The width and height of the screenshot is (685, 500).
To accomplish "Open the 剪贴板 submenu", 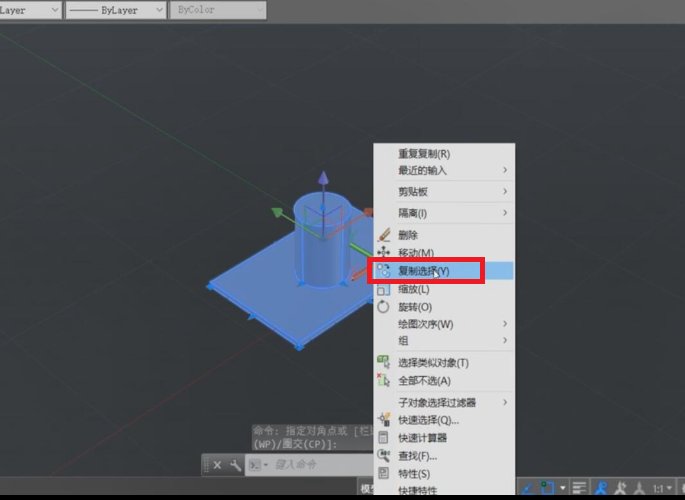I will 444,191.
